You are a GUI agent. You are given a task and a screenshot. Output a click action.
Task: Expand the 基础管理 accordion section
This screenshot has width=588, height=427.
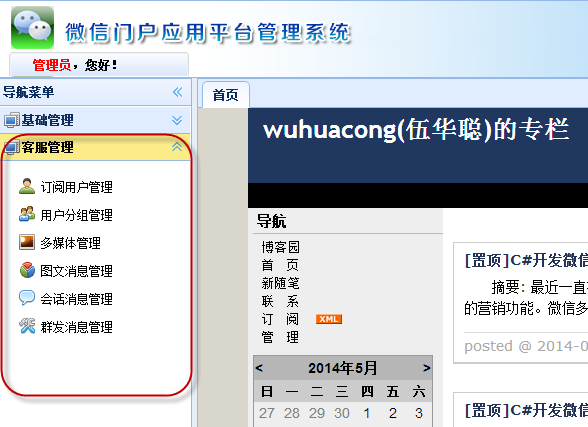click(177, 120)
